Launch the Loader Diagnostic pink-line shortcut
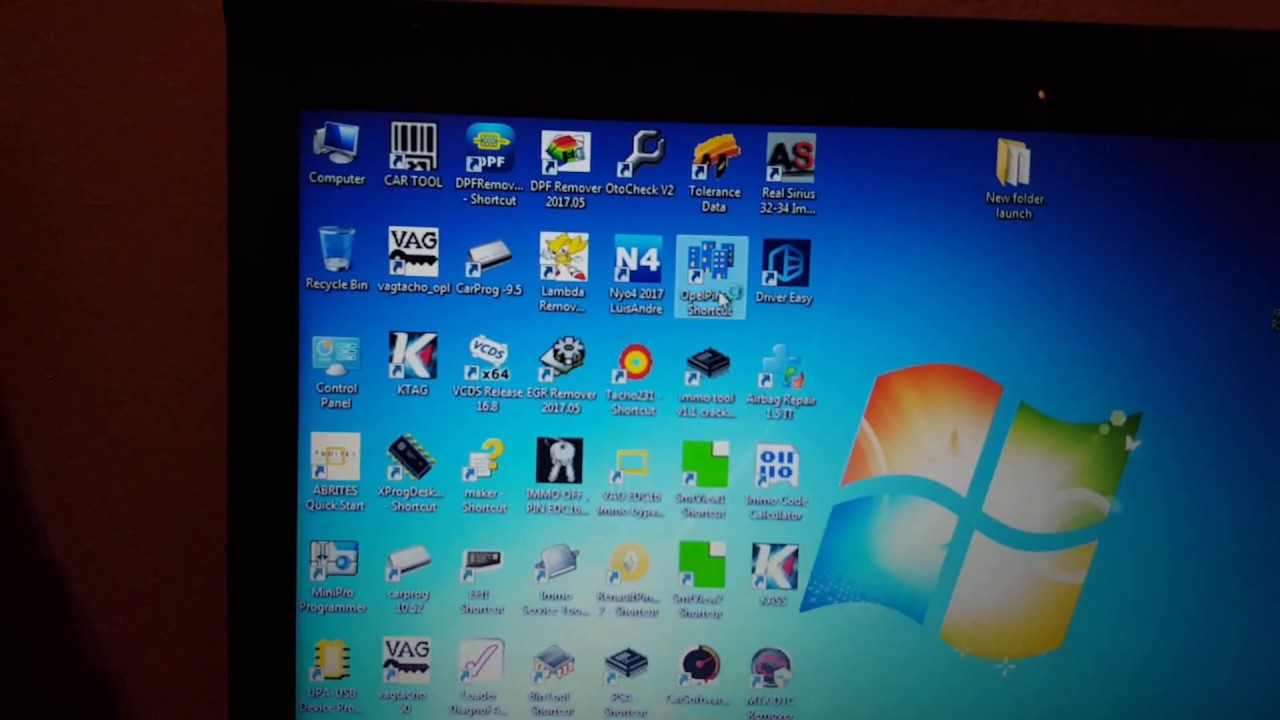Image resolution: width=1280 pixels, height=720 pixels. [480, 680]
